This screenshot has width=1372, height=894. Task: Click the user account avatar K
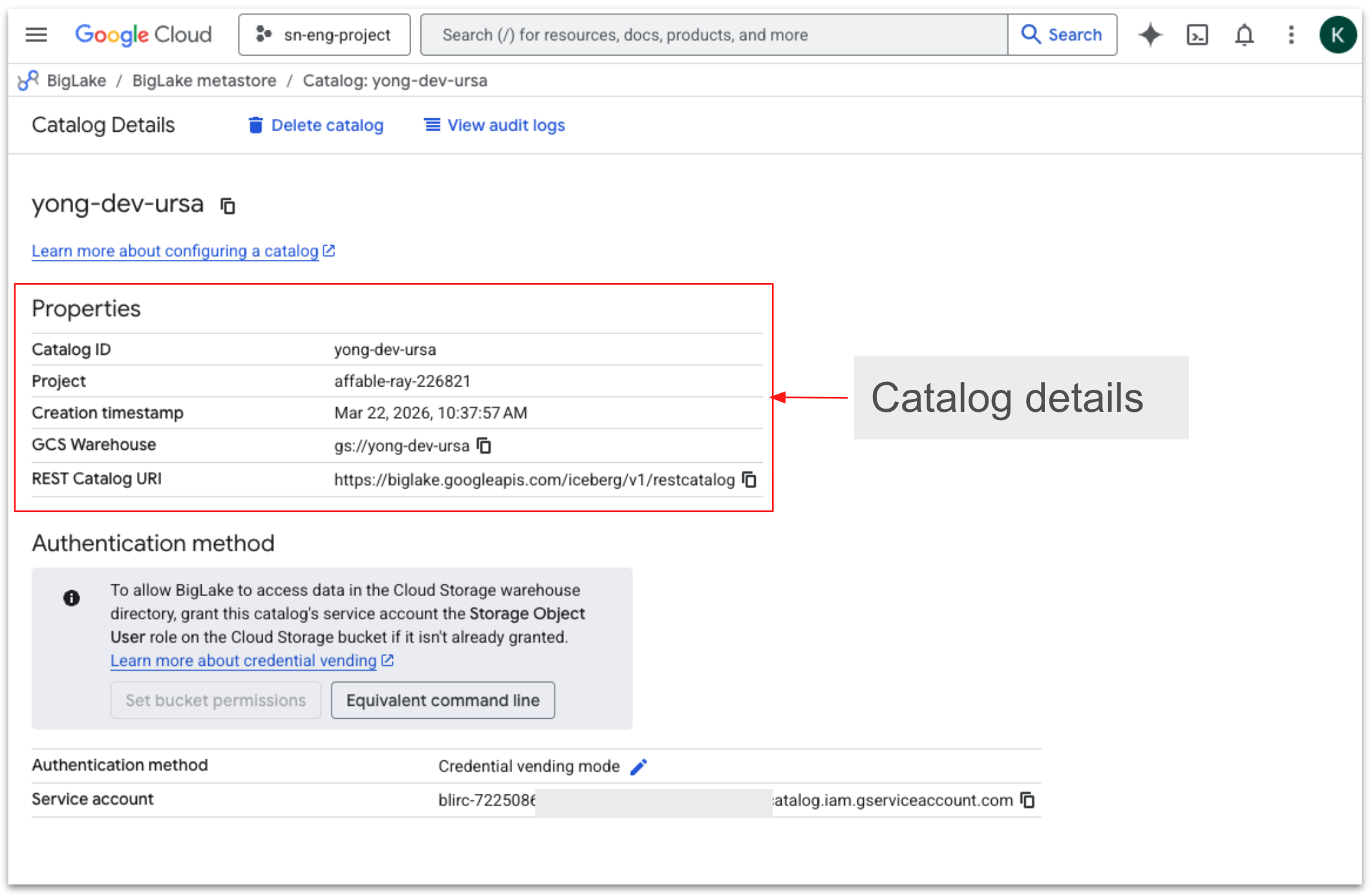tap(1337, 34)
